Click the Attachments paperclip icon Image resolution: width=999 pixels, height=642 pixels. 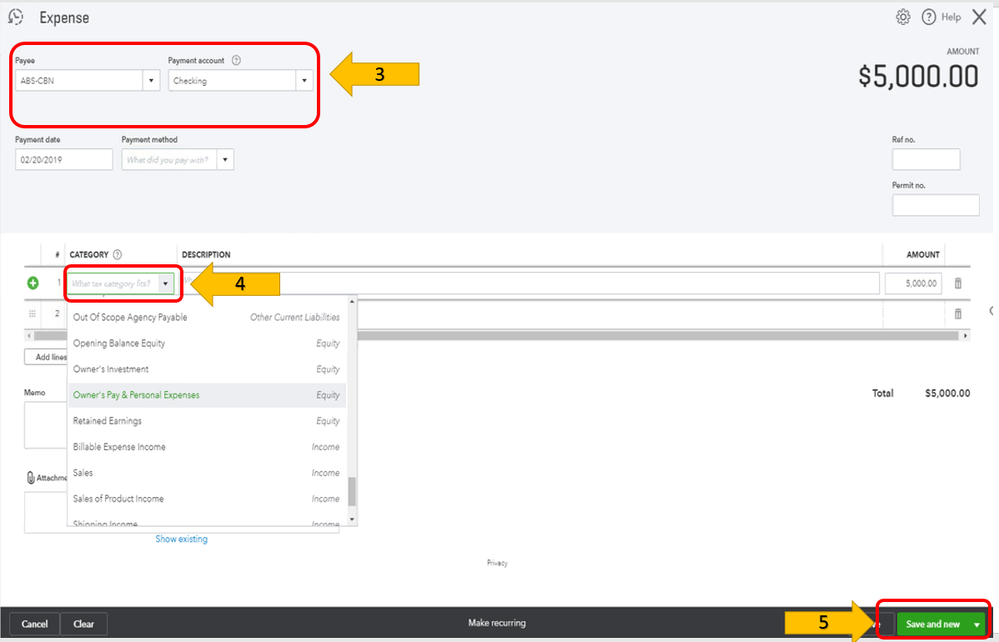30,478
